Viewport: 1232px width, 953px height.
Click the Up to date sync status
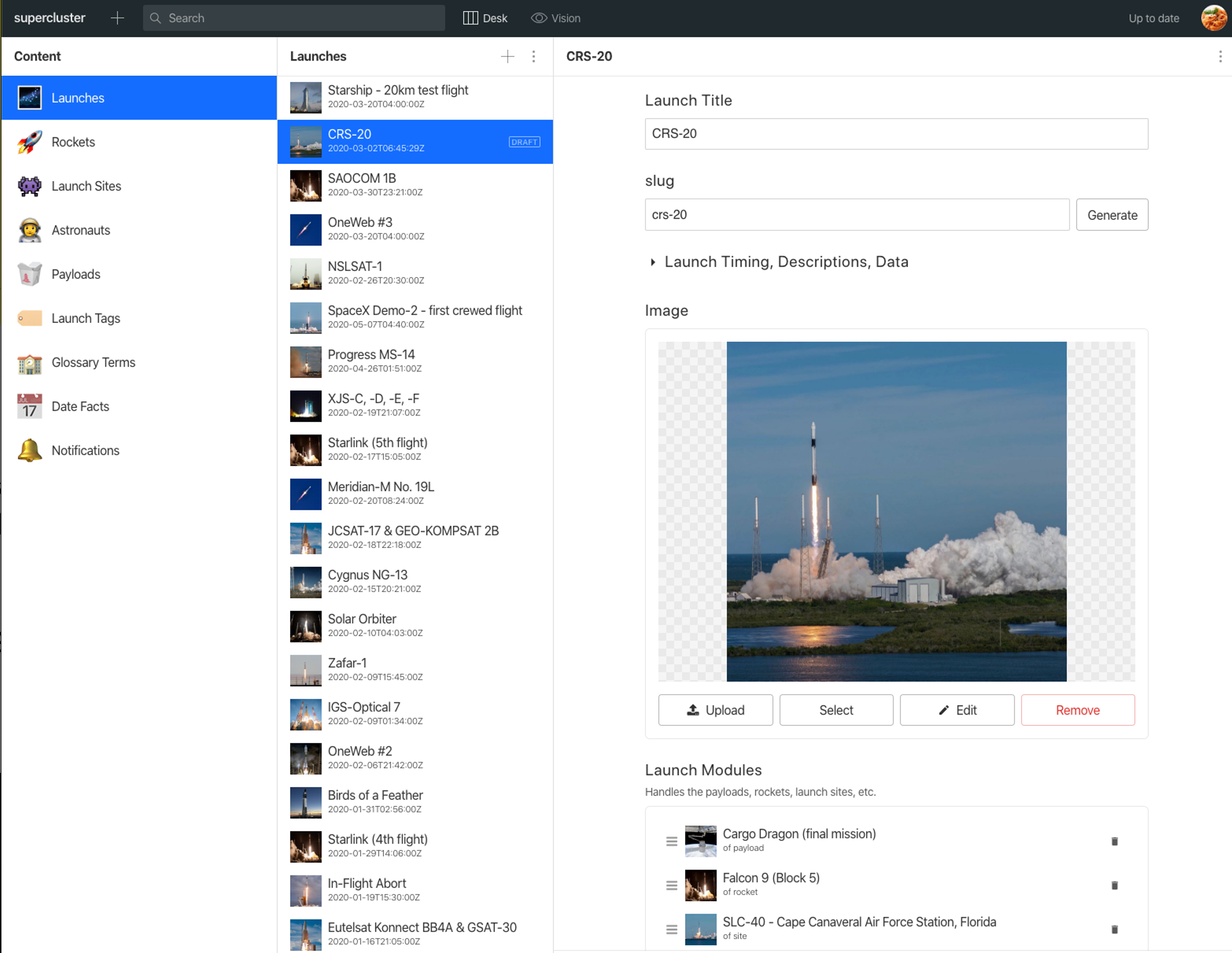tap(1154, 18)
